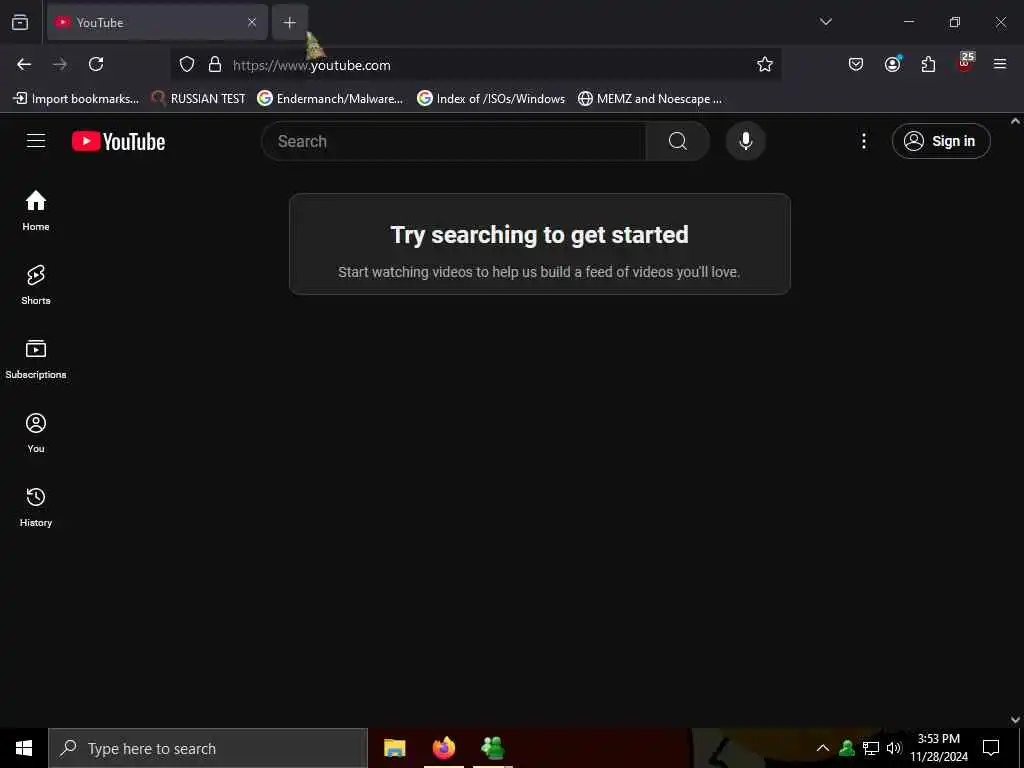The image size is (1024, 768).
Task: Open the Extensions puzzle icon
Action: click(928, 64)
